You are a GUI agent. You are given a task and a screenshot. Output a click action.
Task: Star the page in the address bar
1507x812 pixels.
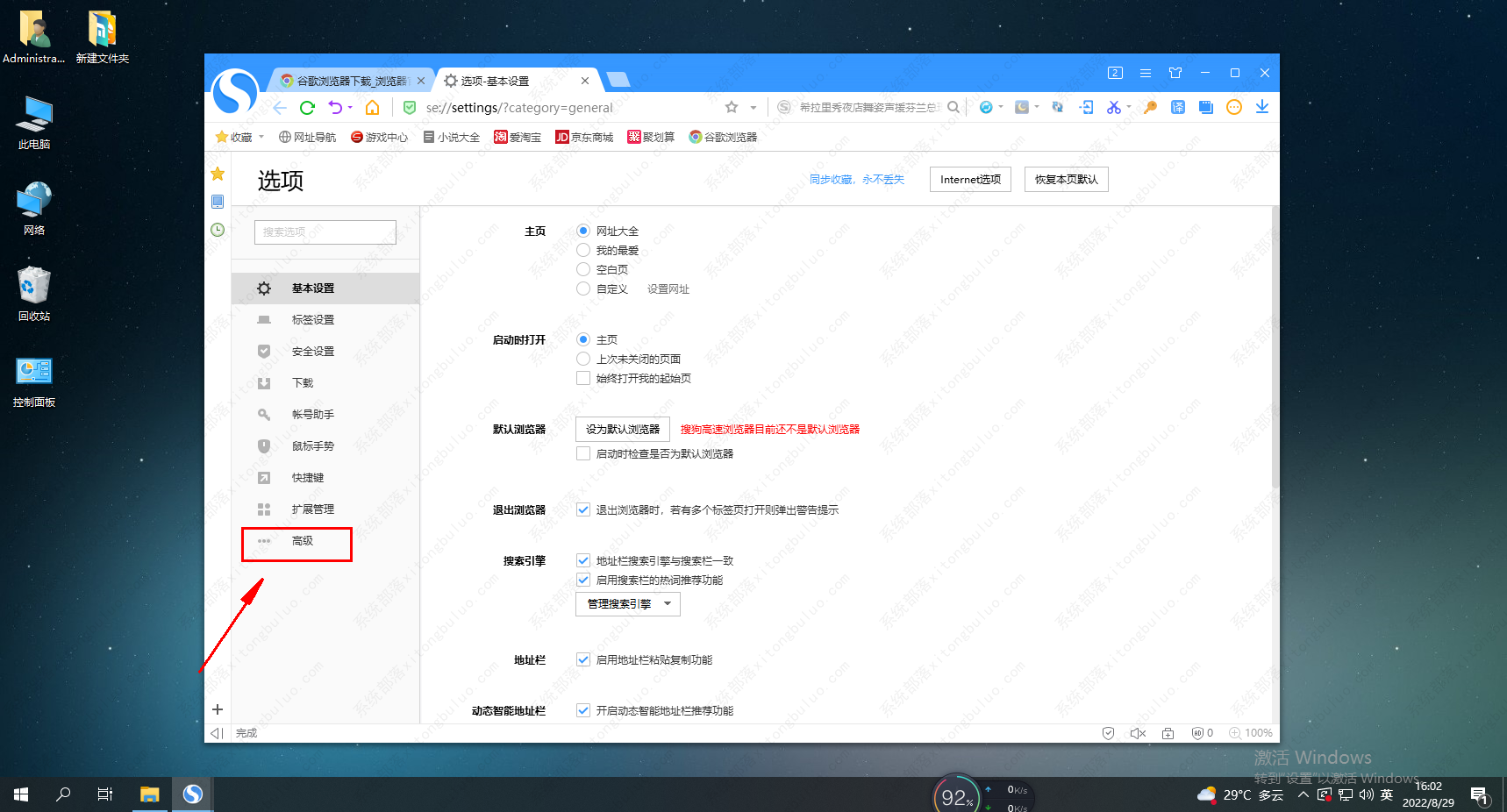coord(732,107)
